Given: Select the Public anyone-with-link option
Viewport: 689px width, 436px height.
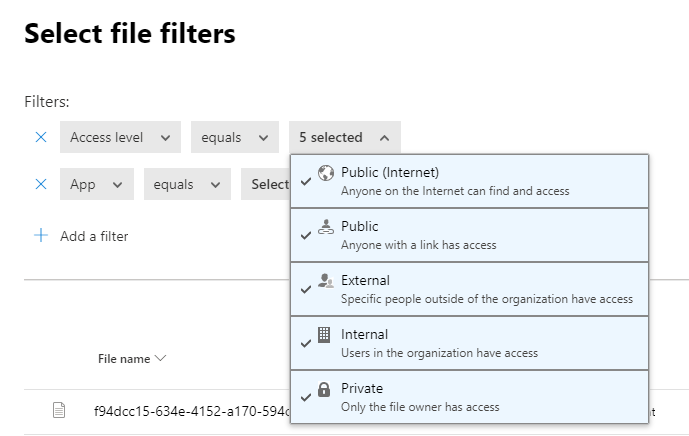Looking at the screenshot, I should coord(469,235).
